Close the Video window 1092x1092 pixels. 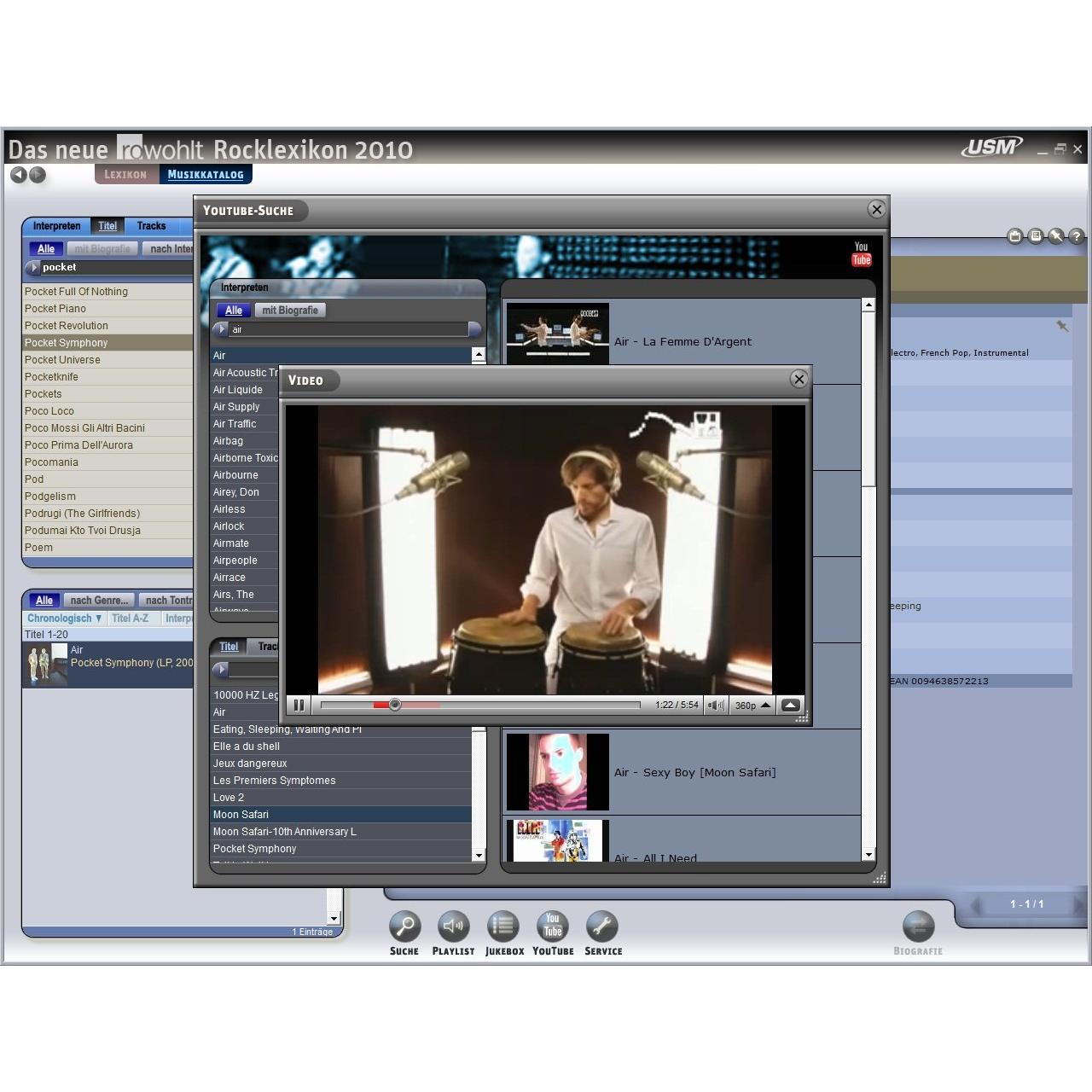(799, 380)
